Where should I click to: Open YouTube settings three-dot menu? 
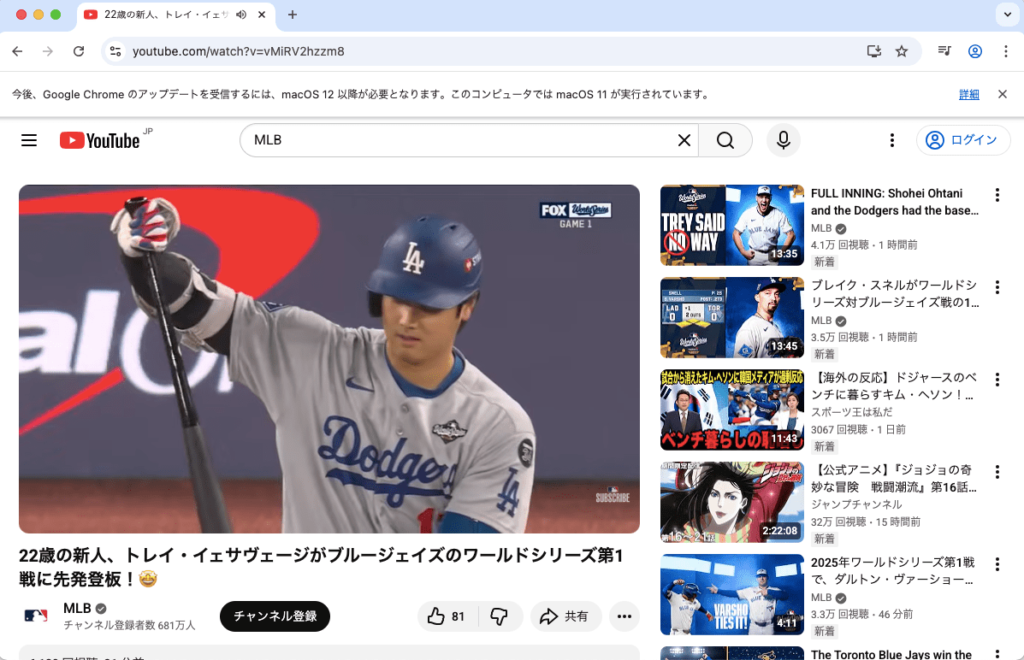pos(892,140)
